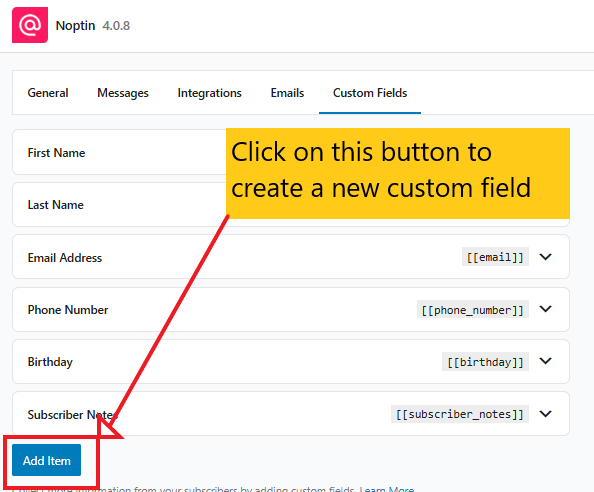Image resolution: width=594 pixels, height=492 pixels.
Task: Click the Phone Number label
Action: point(68,310)
